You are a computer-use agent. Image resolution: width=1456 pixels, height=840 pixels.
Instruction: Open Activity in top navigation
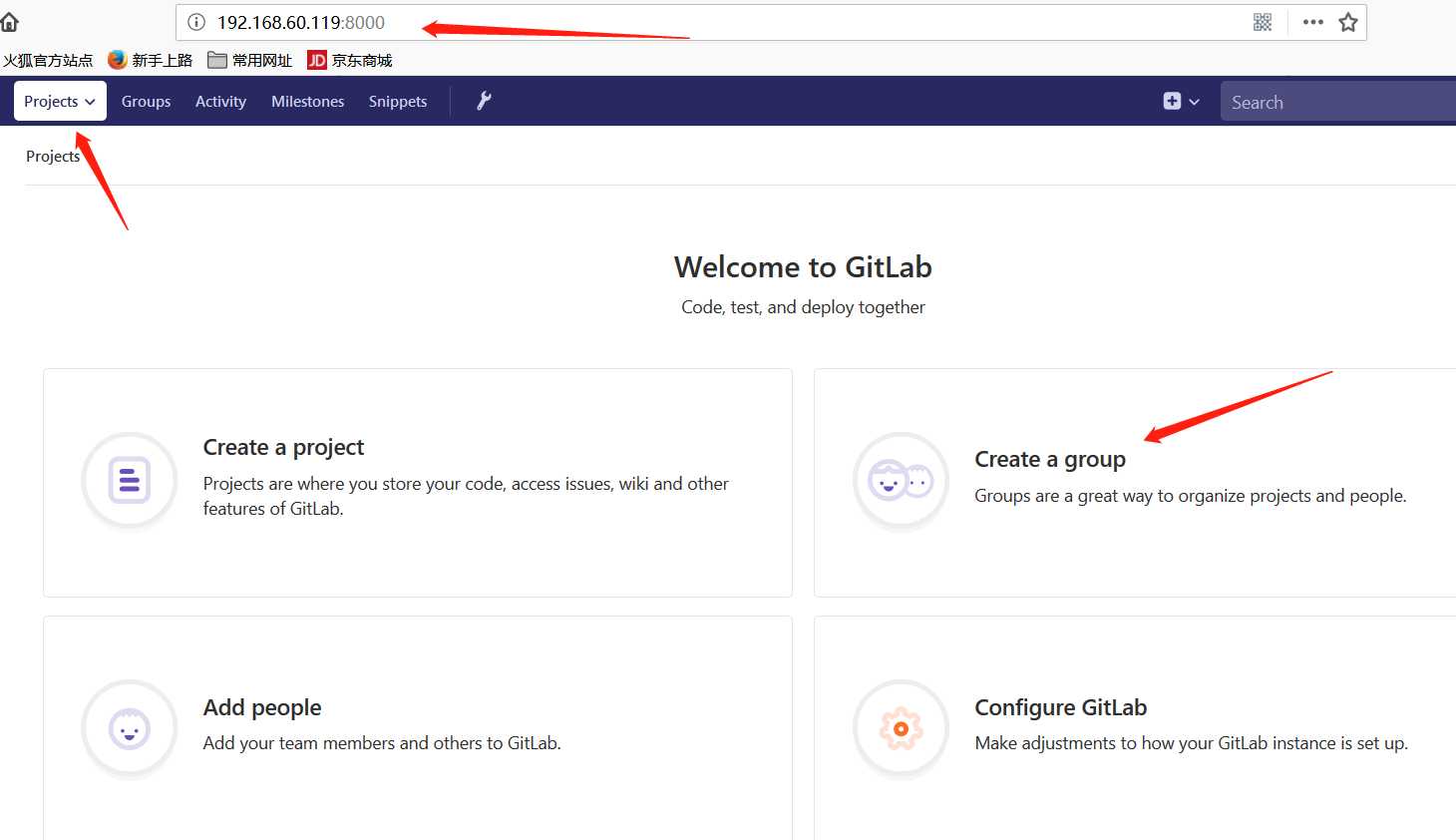pyautogui.click(x=220, y=101)
